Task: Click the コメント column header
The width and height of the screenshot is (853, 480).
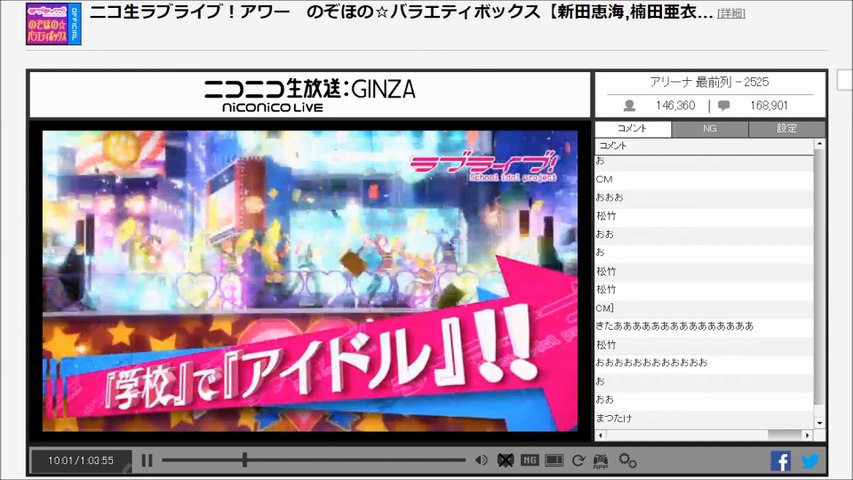Action: click(704, 146)
